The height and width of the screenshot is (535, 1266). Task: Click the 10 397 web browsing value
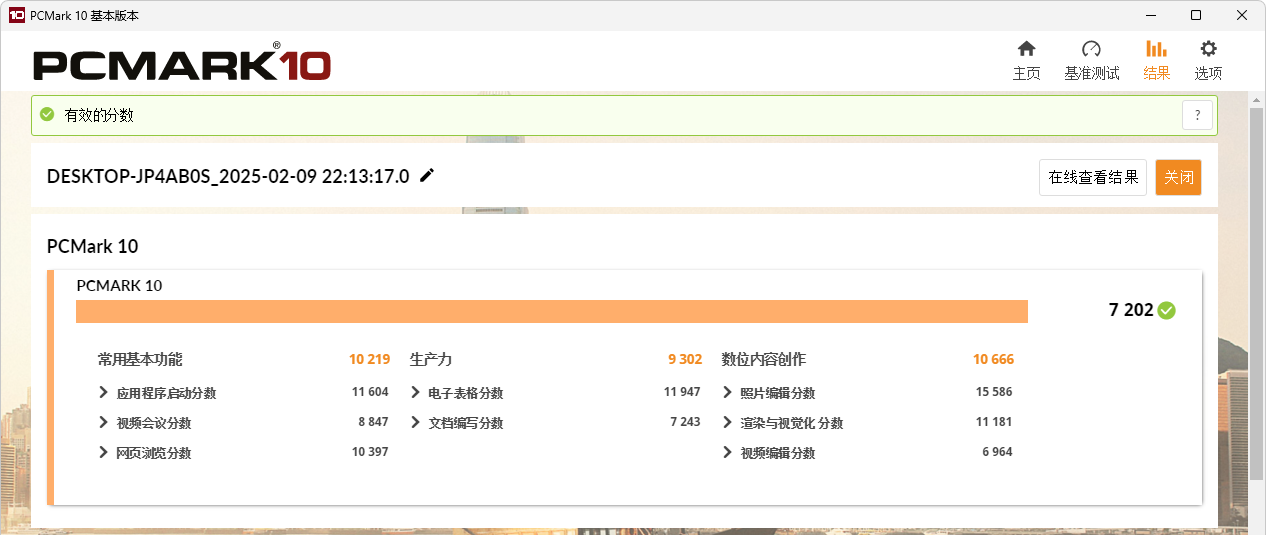point(370,452)
